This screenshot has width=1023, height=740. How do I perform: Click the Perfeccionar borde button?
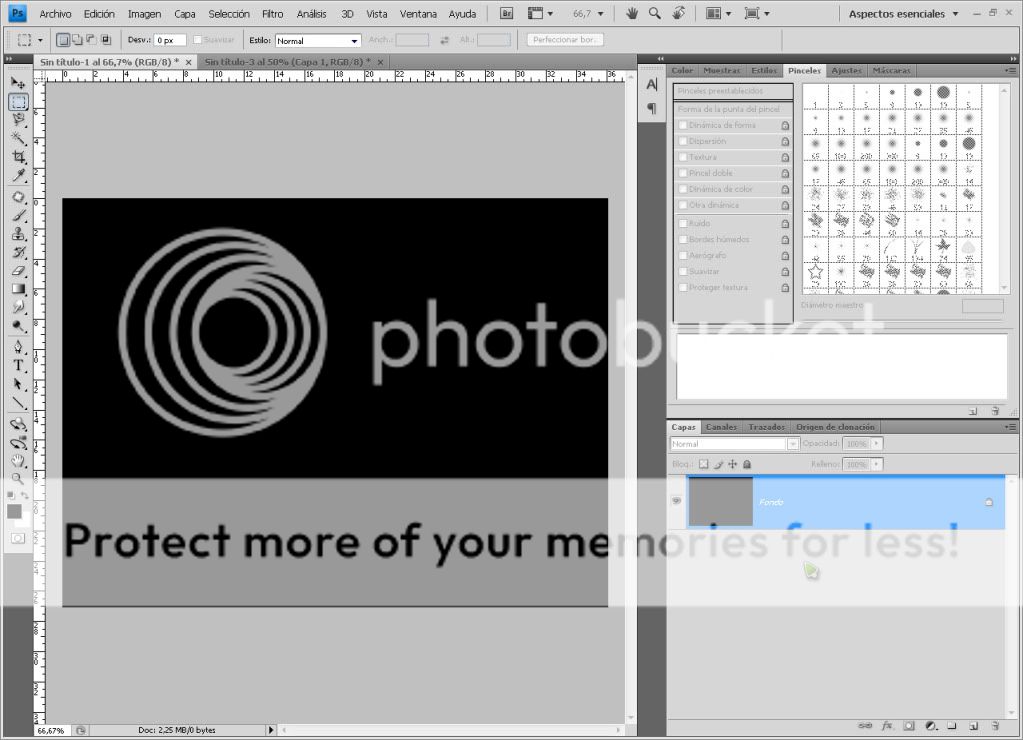click(565, 40)
